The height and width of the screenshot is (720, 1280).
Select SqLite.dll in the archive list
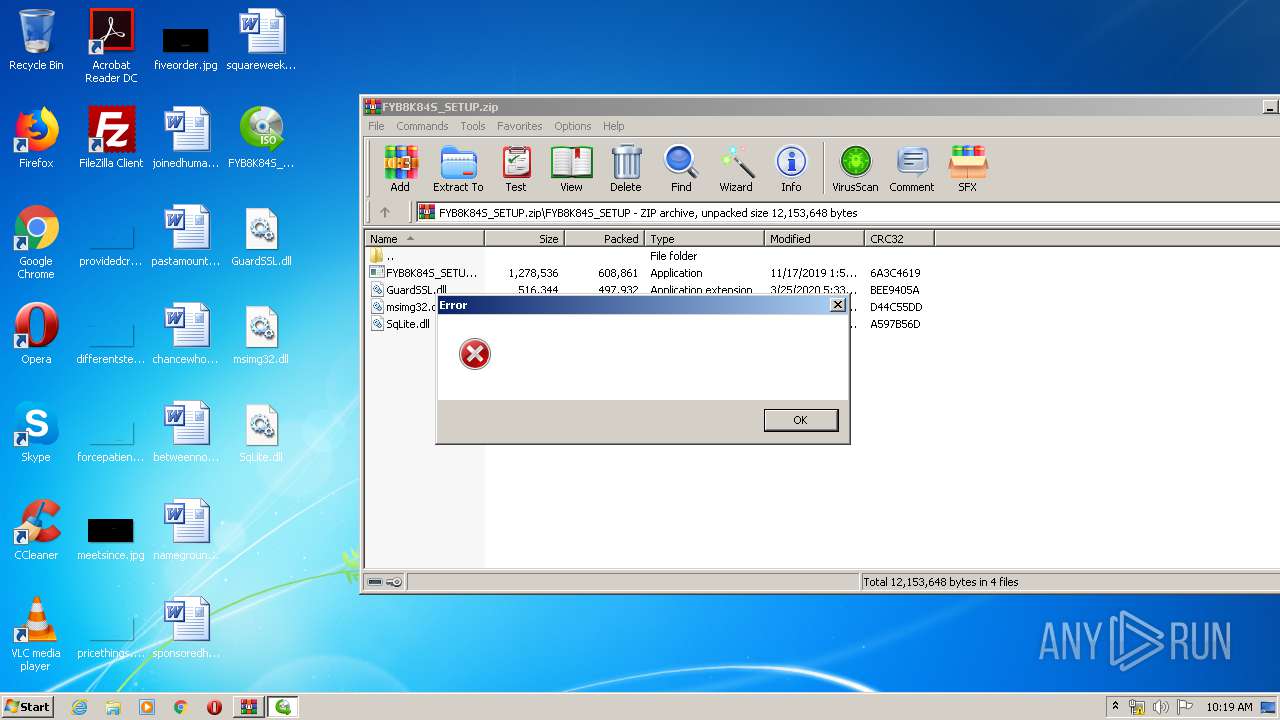point(400,324)
